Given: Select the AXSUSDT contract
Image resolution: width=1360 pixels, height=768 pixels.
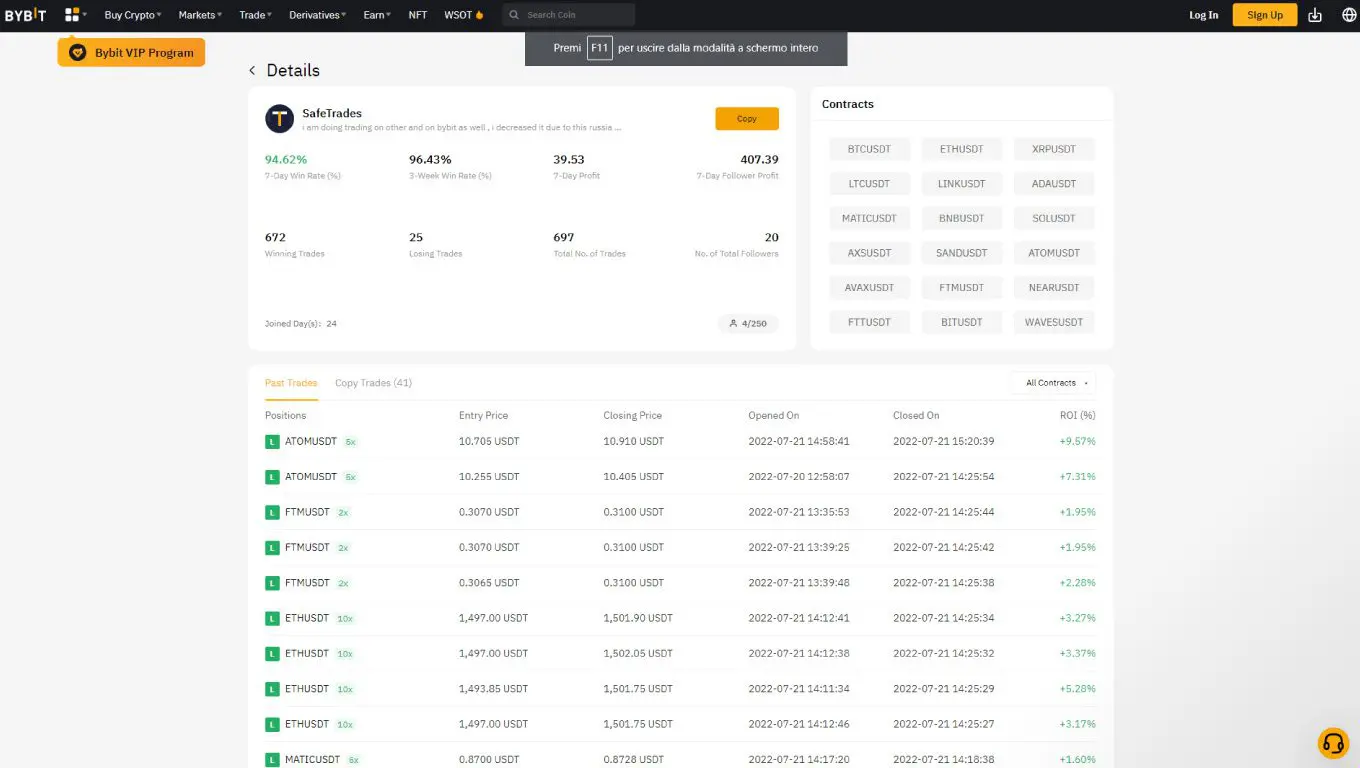Looking at the screenshot, I should 869,253.
